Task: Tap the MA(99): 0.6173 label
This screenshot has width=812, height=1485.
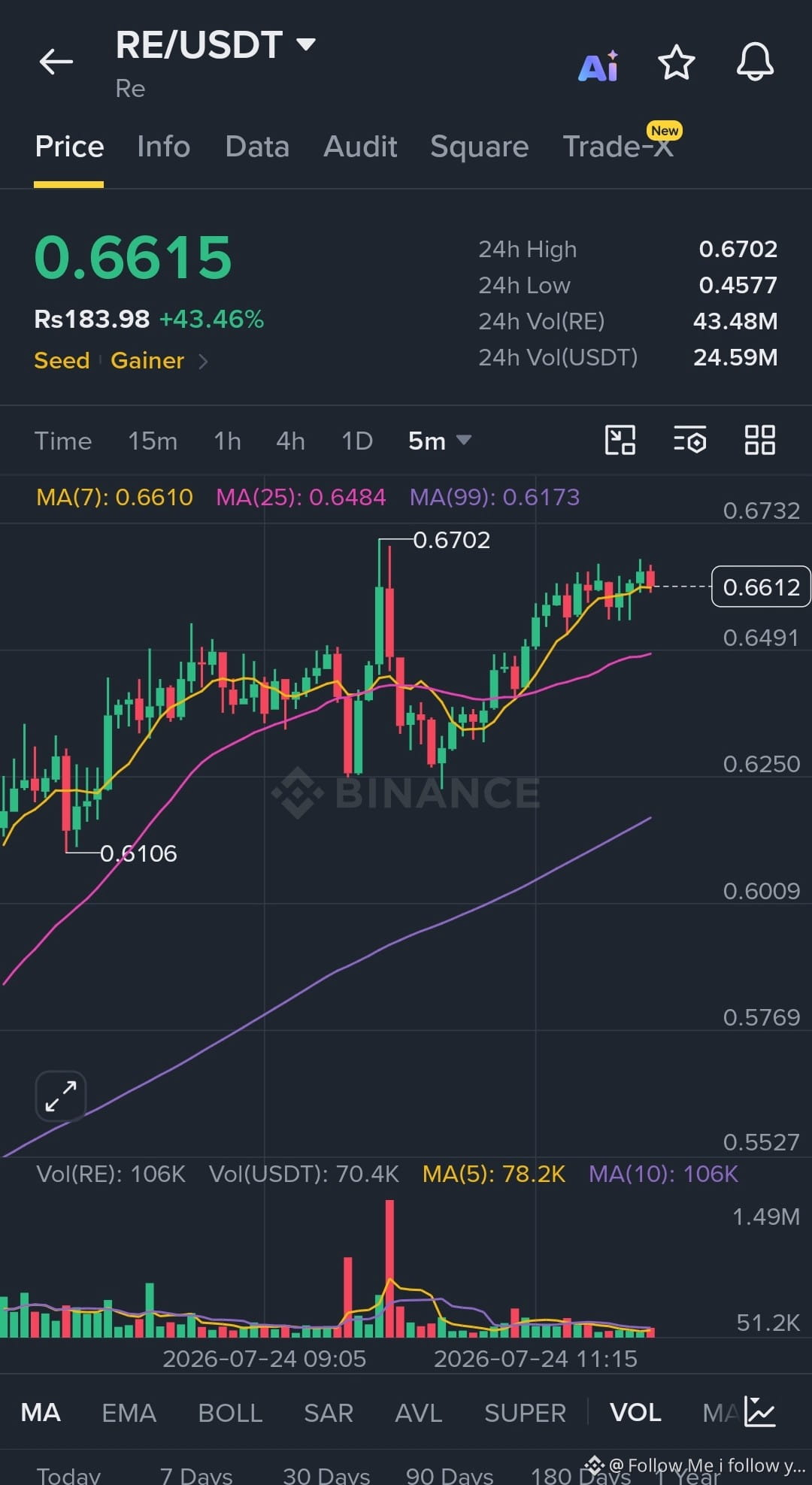Action: point(495,497)
